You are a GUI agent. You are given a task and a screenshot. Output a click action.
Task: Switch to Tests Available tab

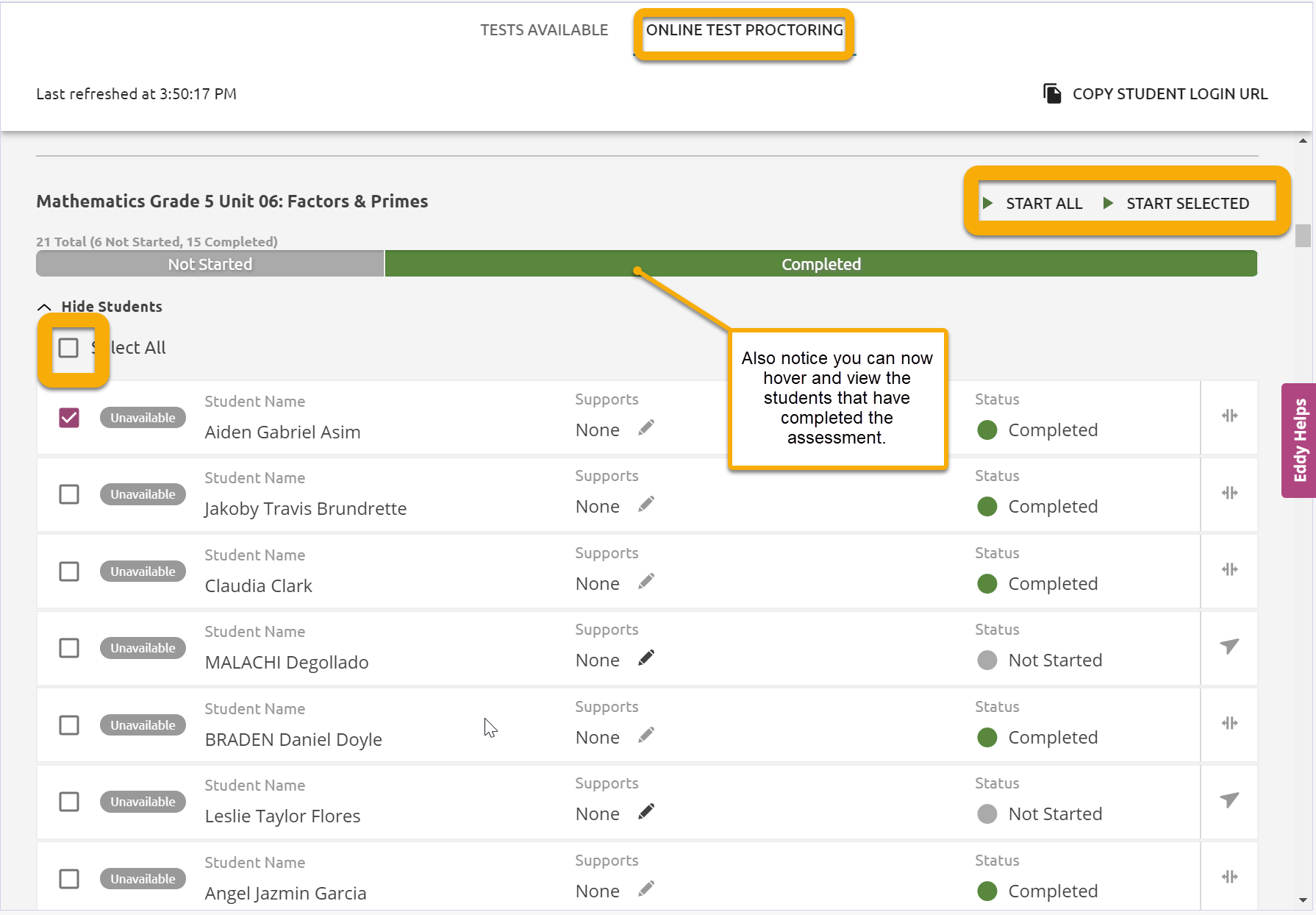[544, 30]
